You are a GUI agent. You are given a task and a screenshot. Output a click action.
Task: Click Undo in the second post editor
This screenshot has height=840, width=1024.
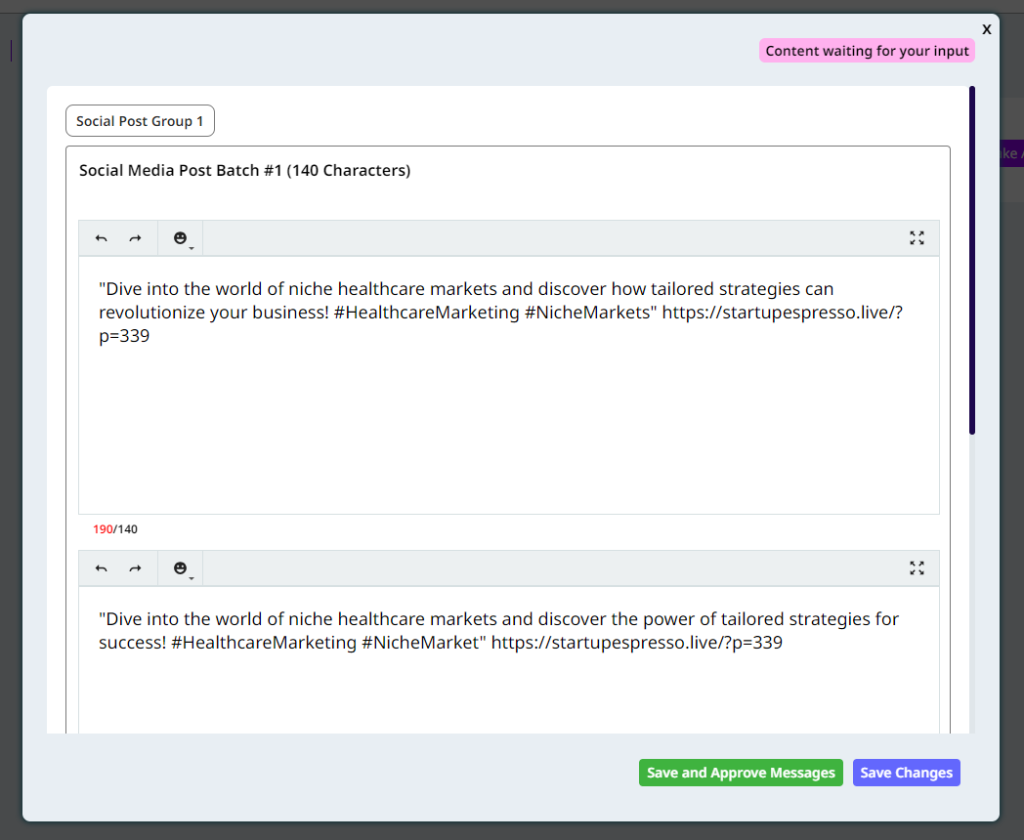coord(101,568)
